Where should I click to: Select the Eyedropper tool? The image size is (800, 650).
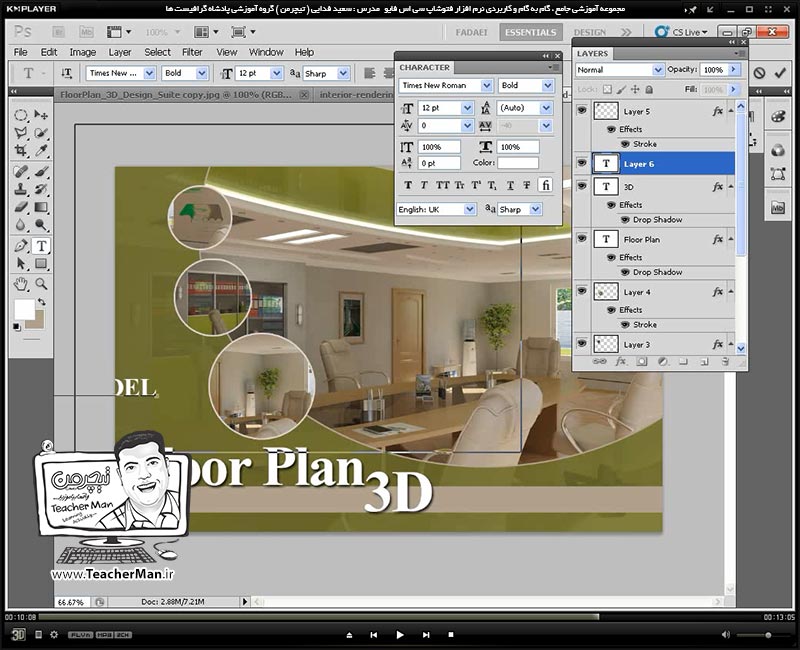click(41, 151)
